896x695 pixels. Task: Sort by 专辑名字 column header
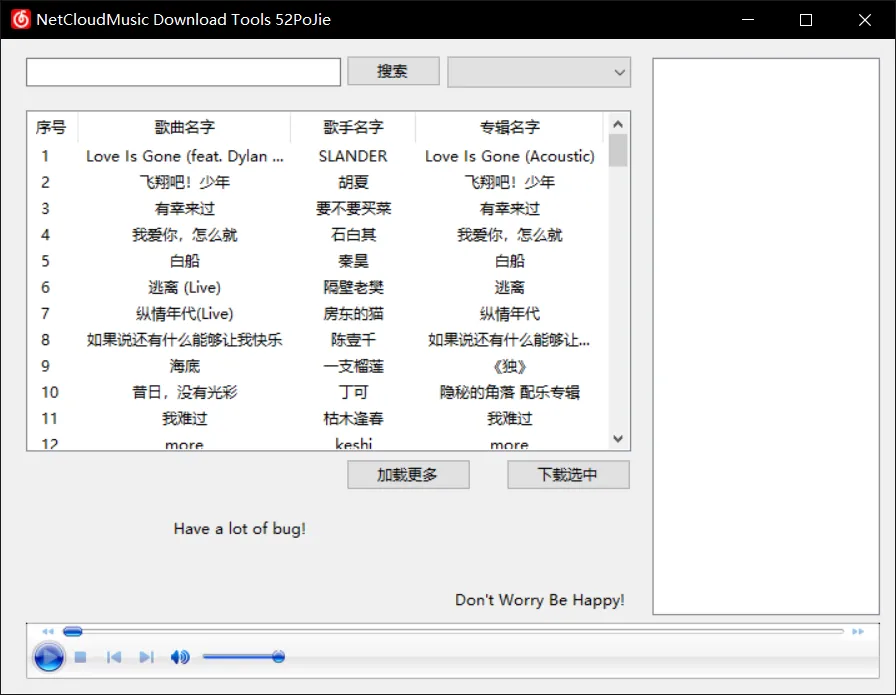click(509, 127)
